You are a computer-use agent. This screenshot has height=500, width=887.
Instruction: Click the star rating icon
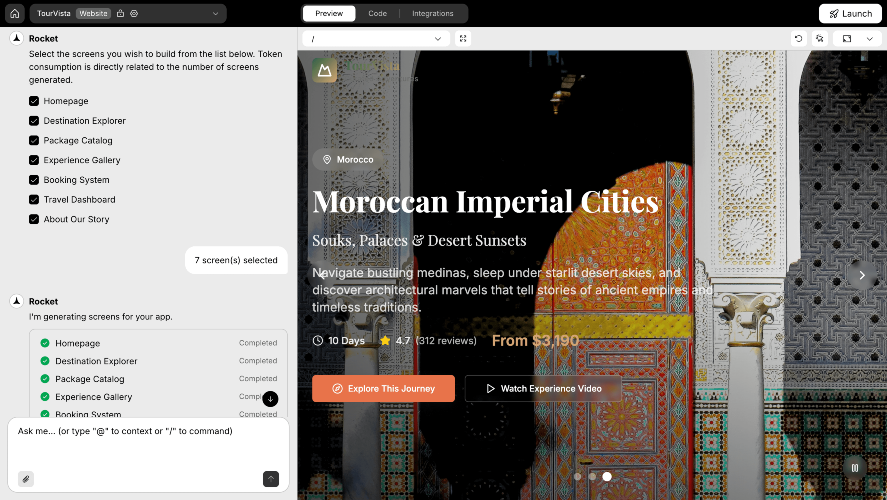(385, 340)
